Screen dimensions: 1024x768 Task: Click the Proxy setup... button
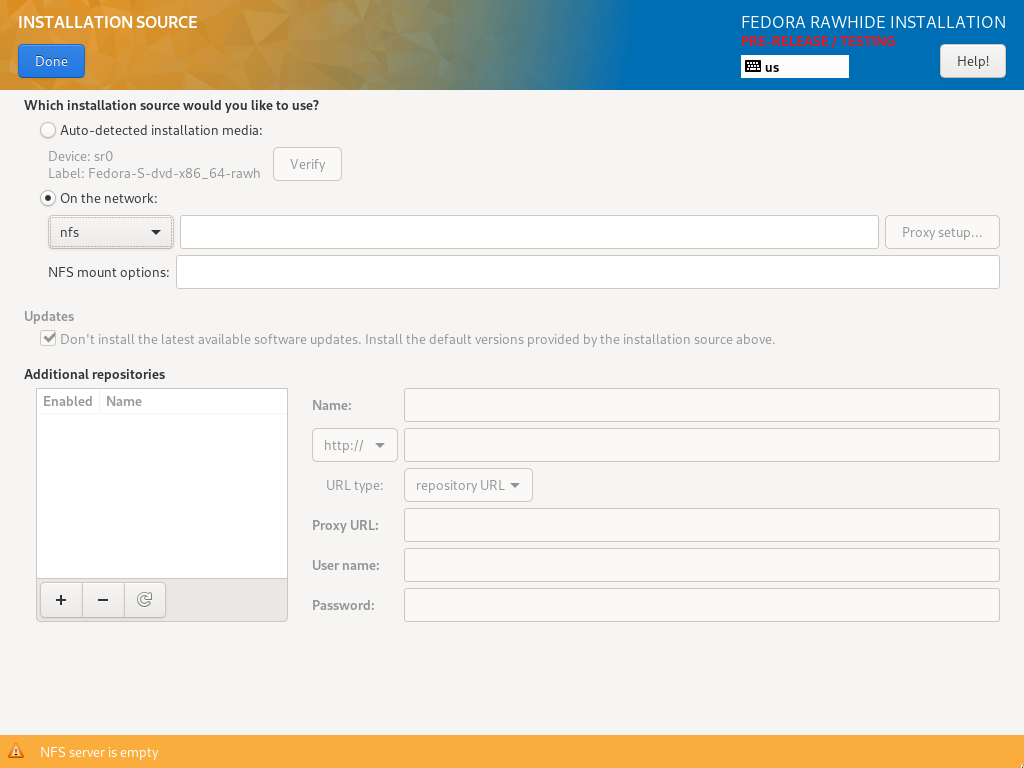(x=942, y=232)
